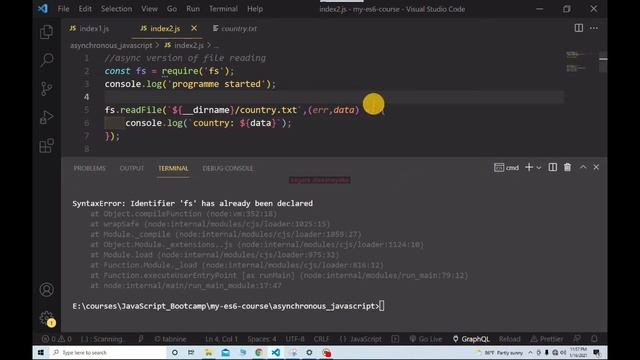Screen dimensions: 640x360
Task: Click the VS Code taskbar icon
Action: click(x=276, y=352)
